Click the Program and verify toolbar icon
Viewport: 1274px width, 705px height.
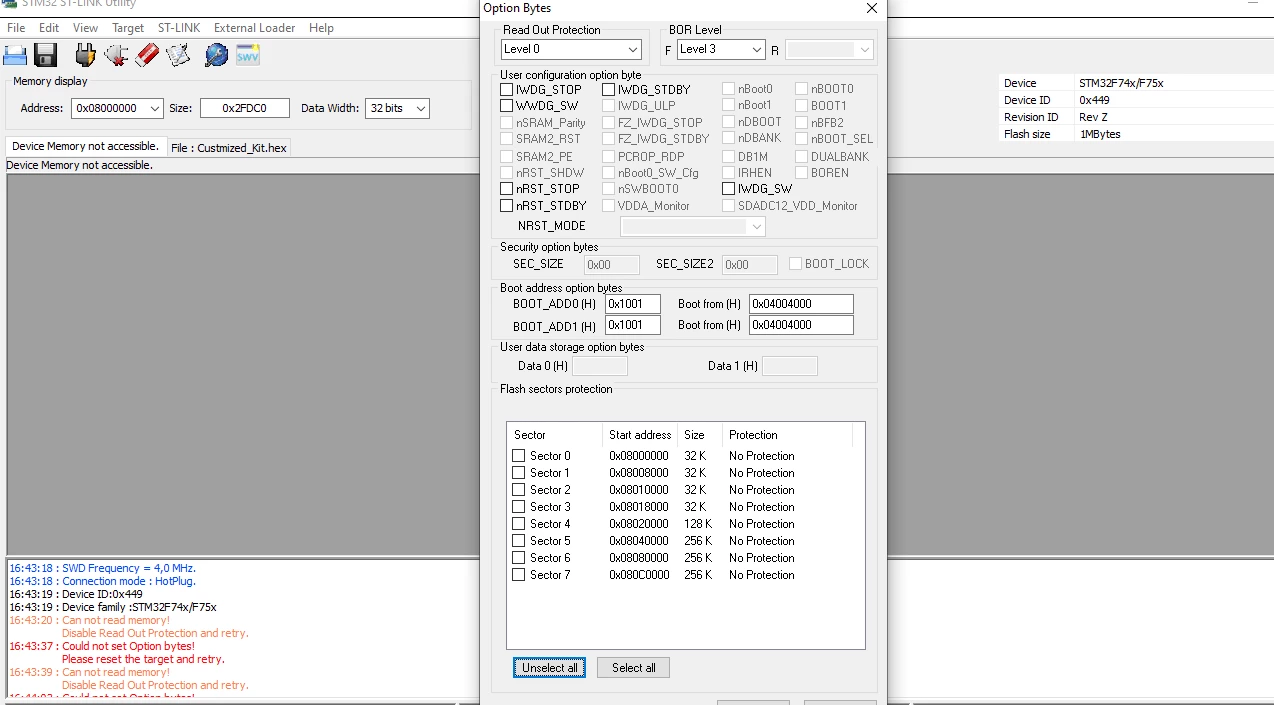(178, 55)
